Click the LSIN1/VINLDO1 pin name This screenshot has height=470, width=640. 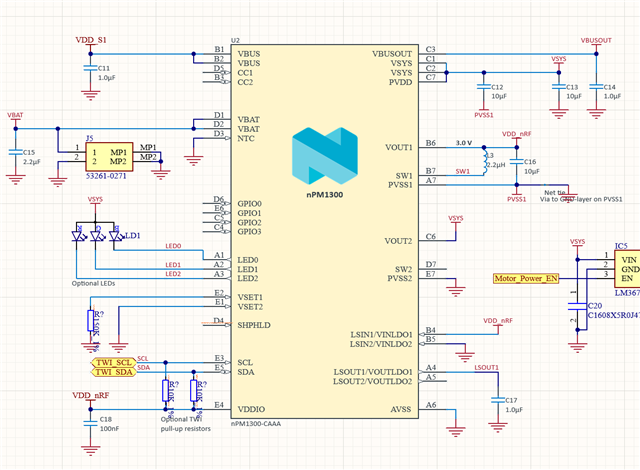(x=381, y=335)
